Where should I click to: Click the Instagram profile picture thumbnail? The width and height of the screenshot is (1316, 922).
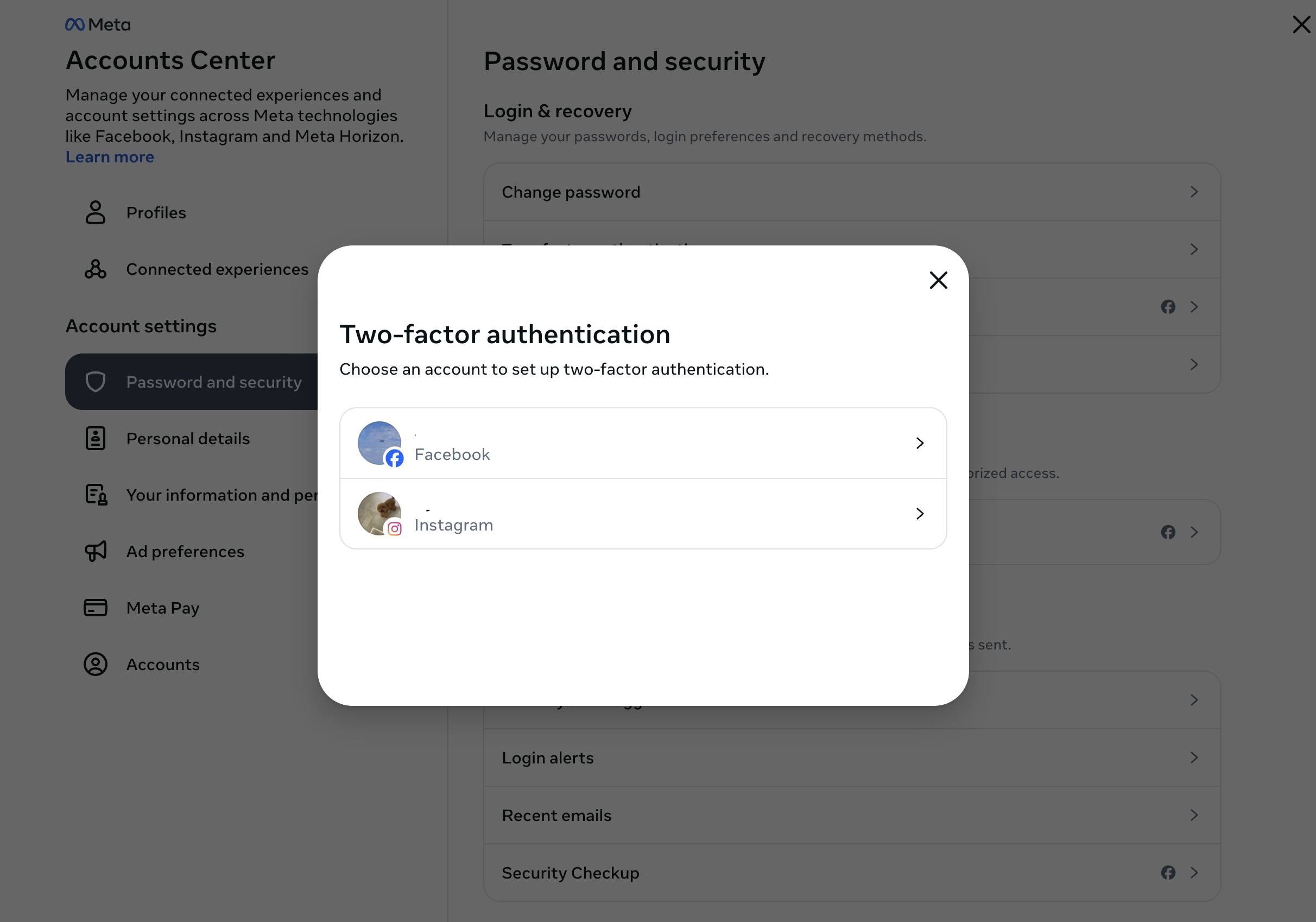pyautogui.click(x=379, y=514)
